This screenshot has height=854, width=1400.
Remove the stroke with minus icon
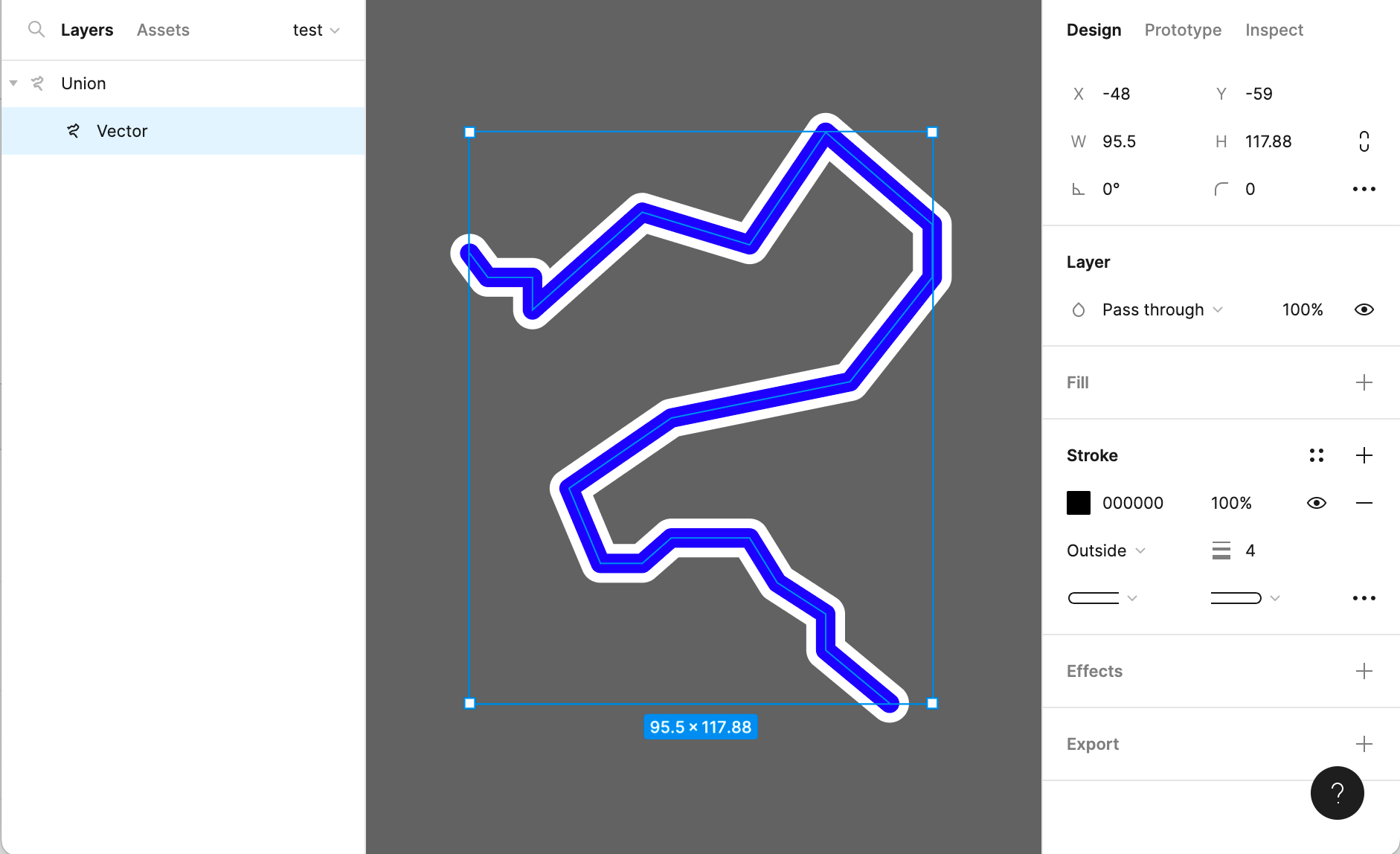point(1364,503)
